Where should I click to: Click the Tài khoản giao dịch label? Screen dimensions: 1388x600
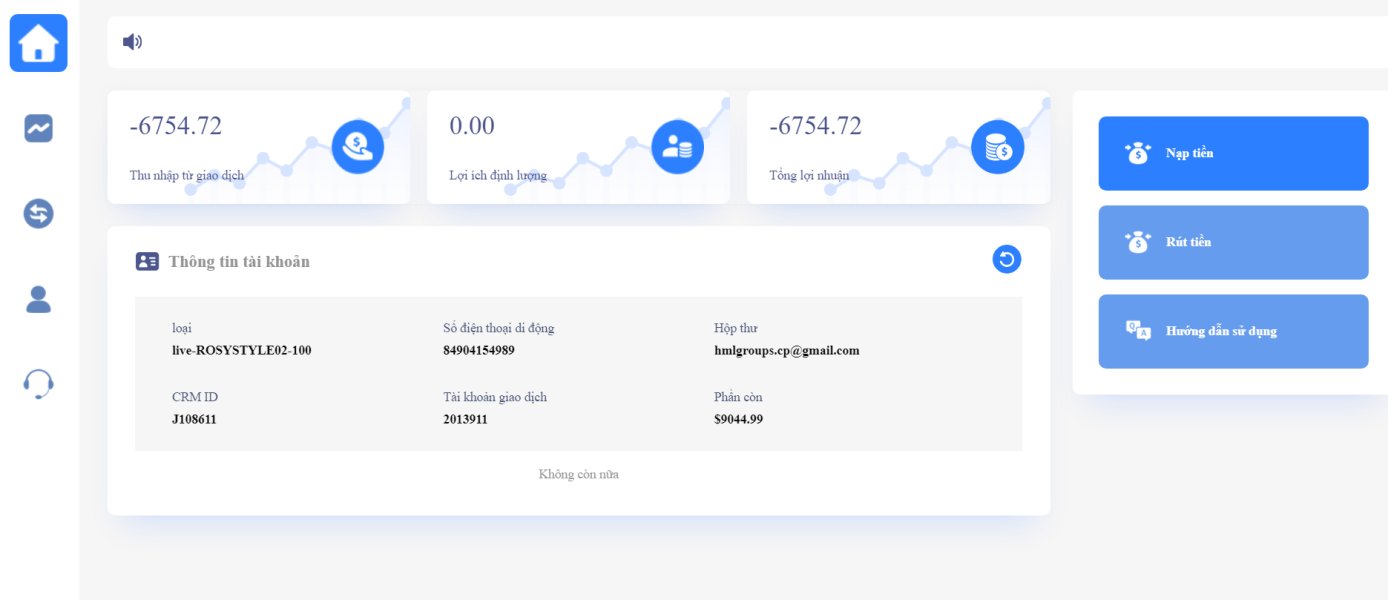click(495, 397)
